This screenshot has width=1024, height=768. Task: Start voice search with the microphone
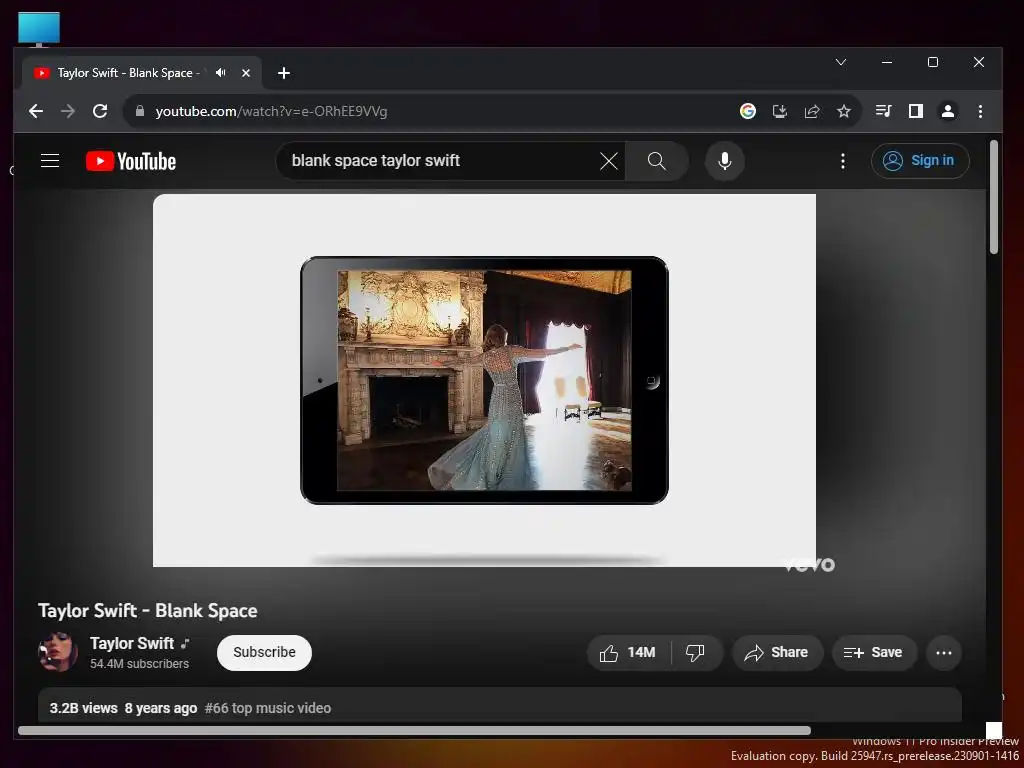tap(724, 161)
